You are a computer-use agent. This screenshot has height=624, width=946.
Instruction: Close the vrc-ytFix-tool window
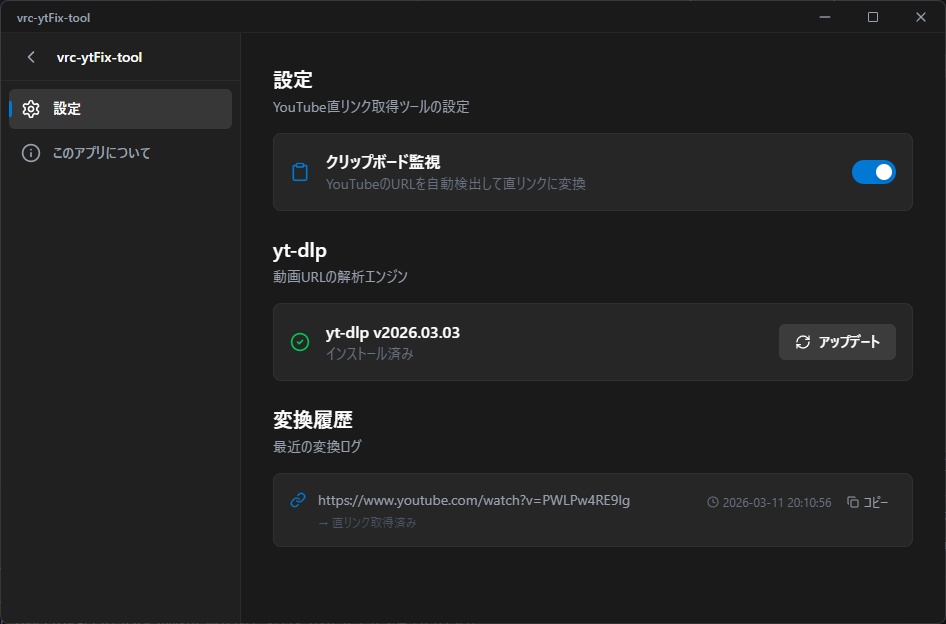click(921, 17)
